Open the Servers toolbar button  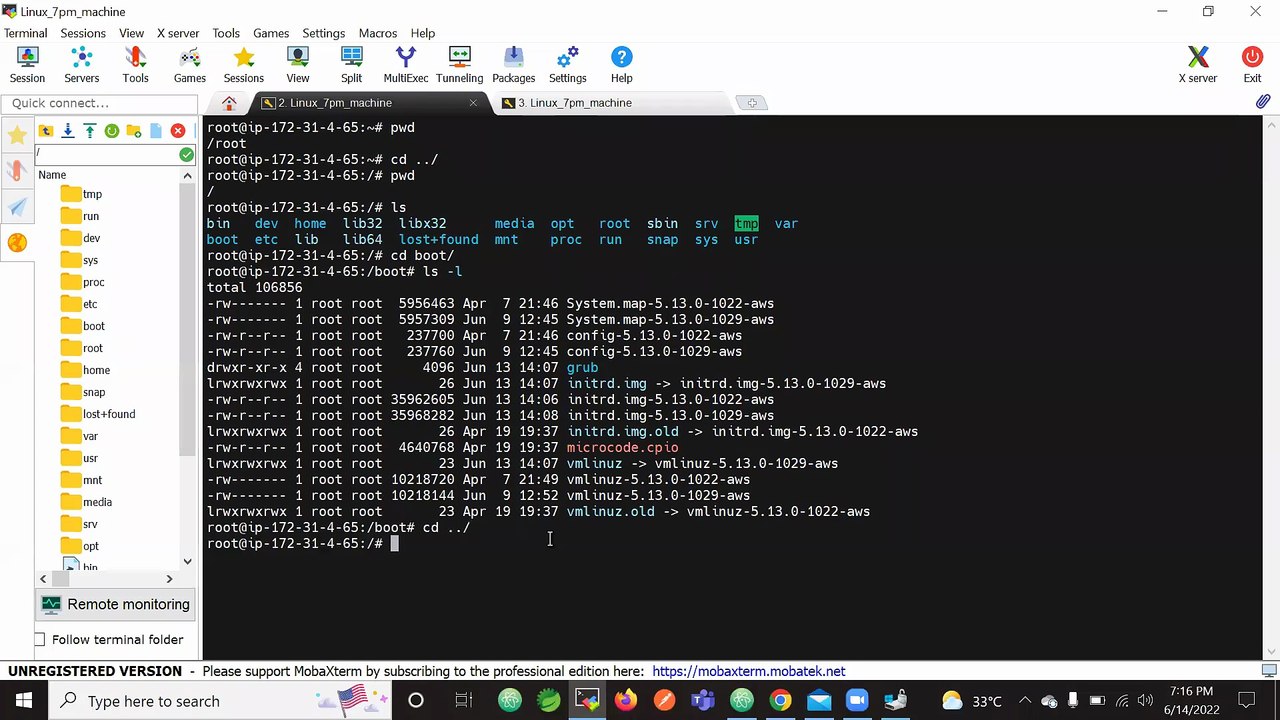click(82, 65)
